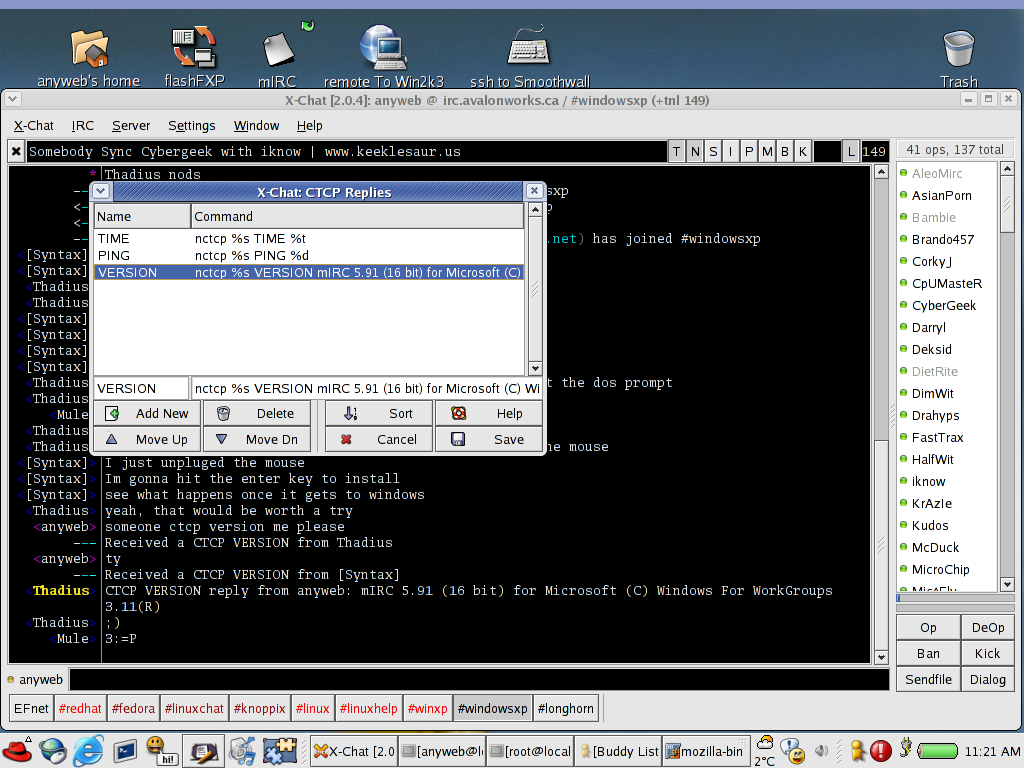Toggle channel mode S
This screenshot has width=1024, height=768.
coord(713,152)
